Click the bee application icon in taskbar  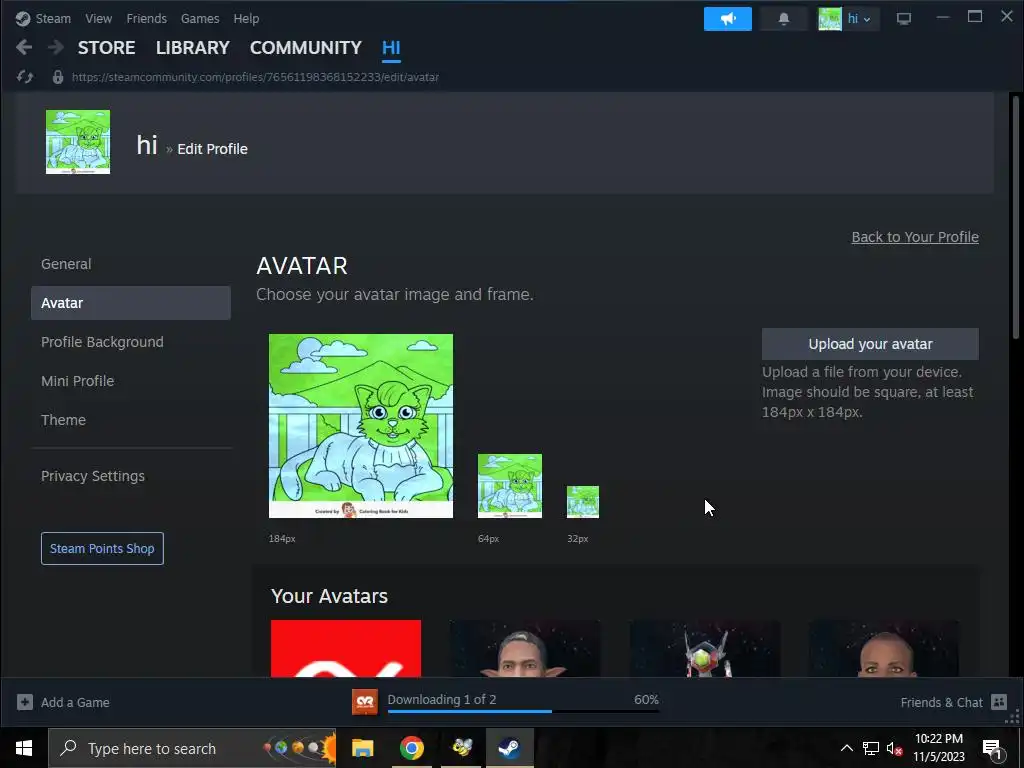pos(462,748)
